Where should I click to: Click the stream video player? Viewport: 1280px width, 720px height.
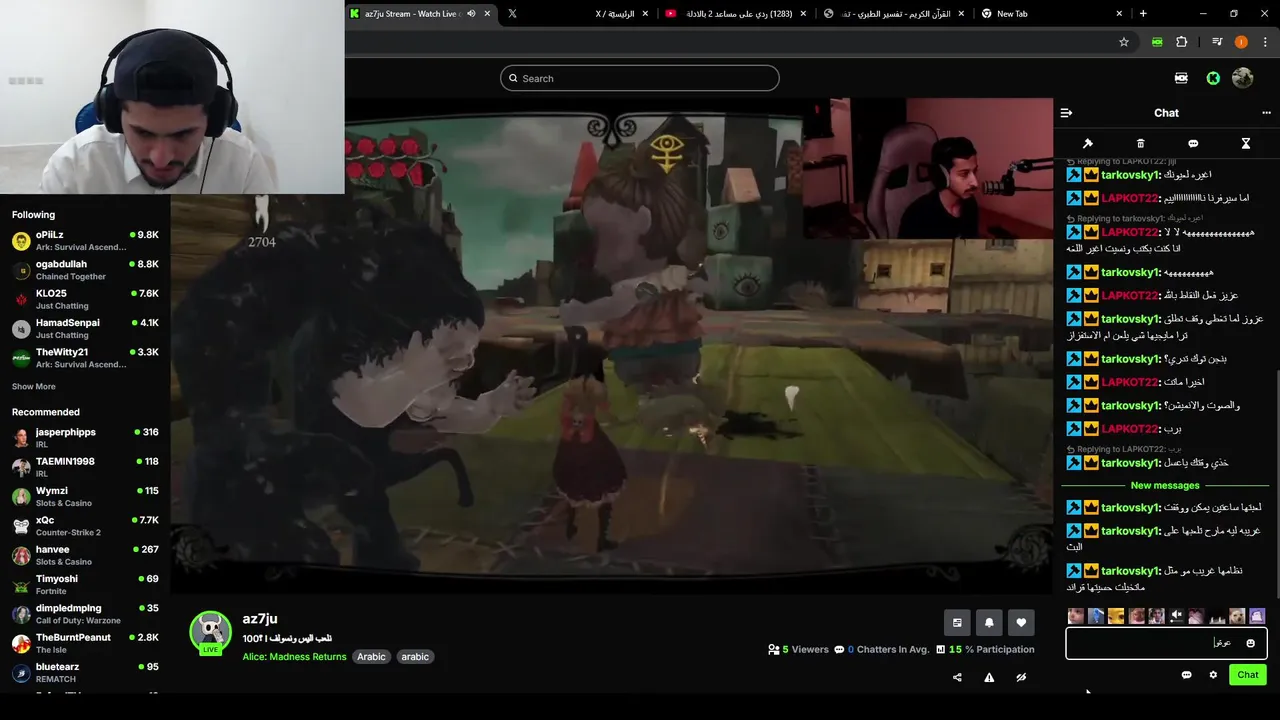click(611, 345)
